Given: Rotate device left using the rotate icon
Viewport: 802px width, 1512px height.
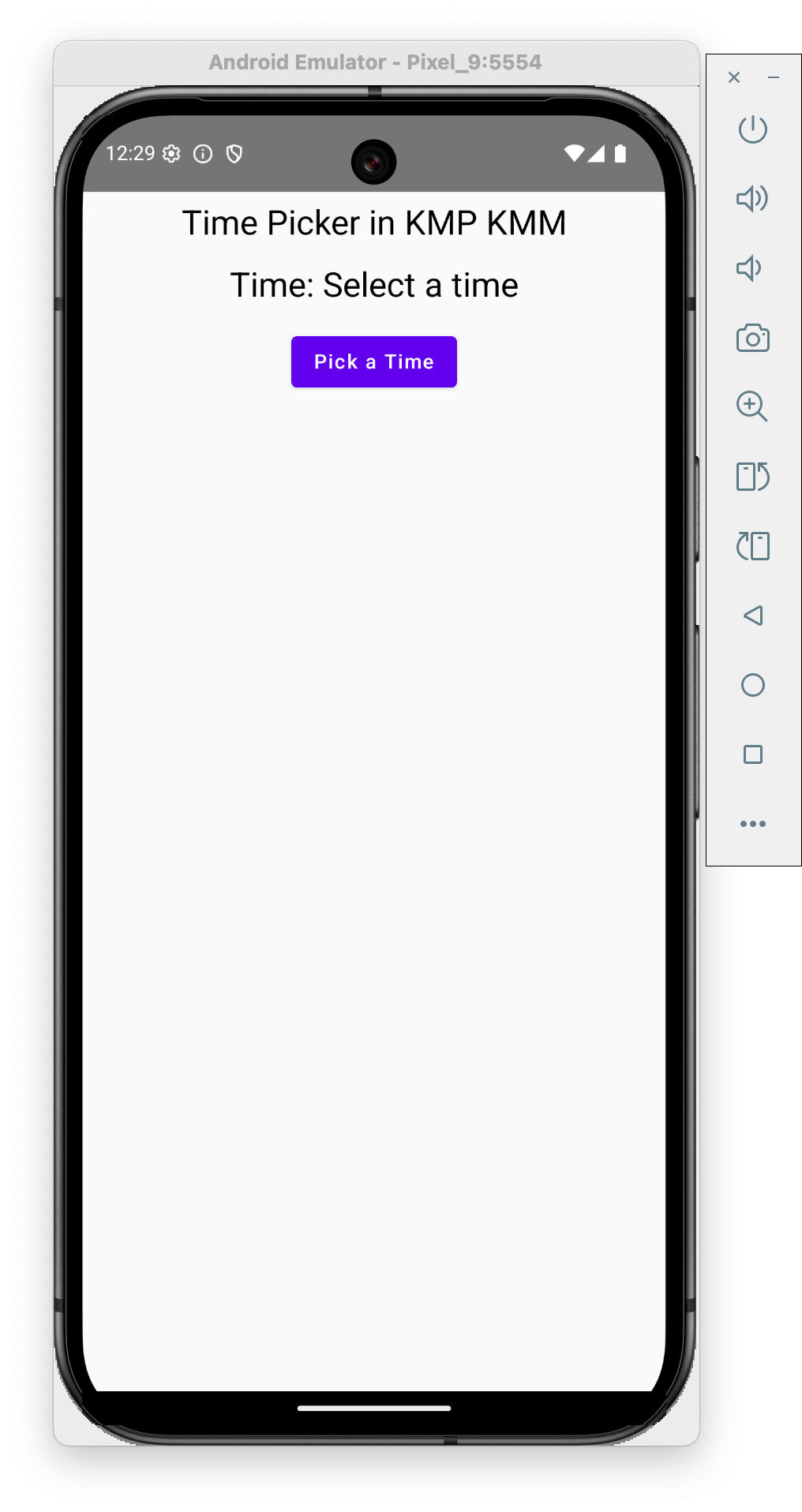Looking at the screenshot, I should [x=752, y=546].
